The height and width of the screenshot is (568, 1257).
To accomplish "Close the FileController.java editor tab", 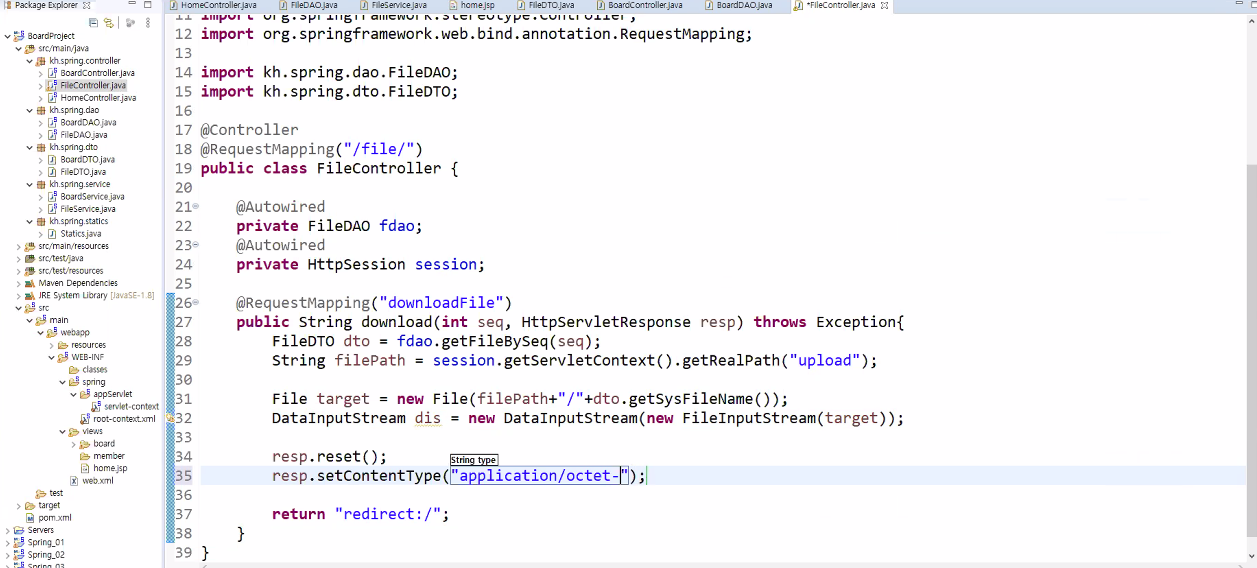I will tap(884, 5).
